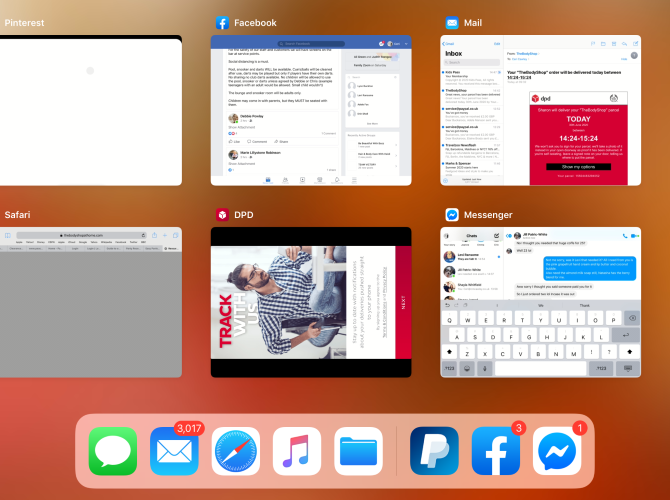The image size is (670, 500).
Task: Click tabs overview icon in Safari toolbar
Action: click(x=176, y=235)
